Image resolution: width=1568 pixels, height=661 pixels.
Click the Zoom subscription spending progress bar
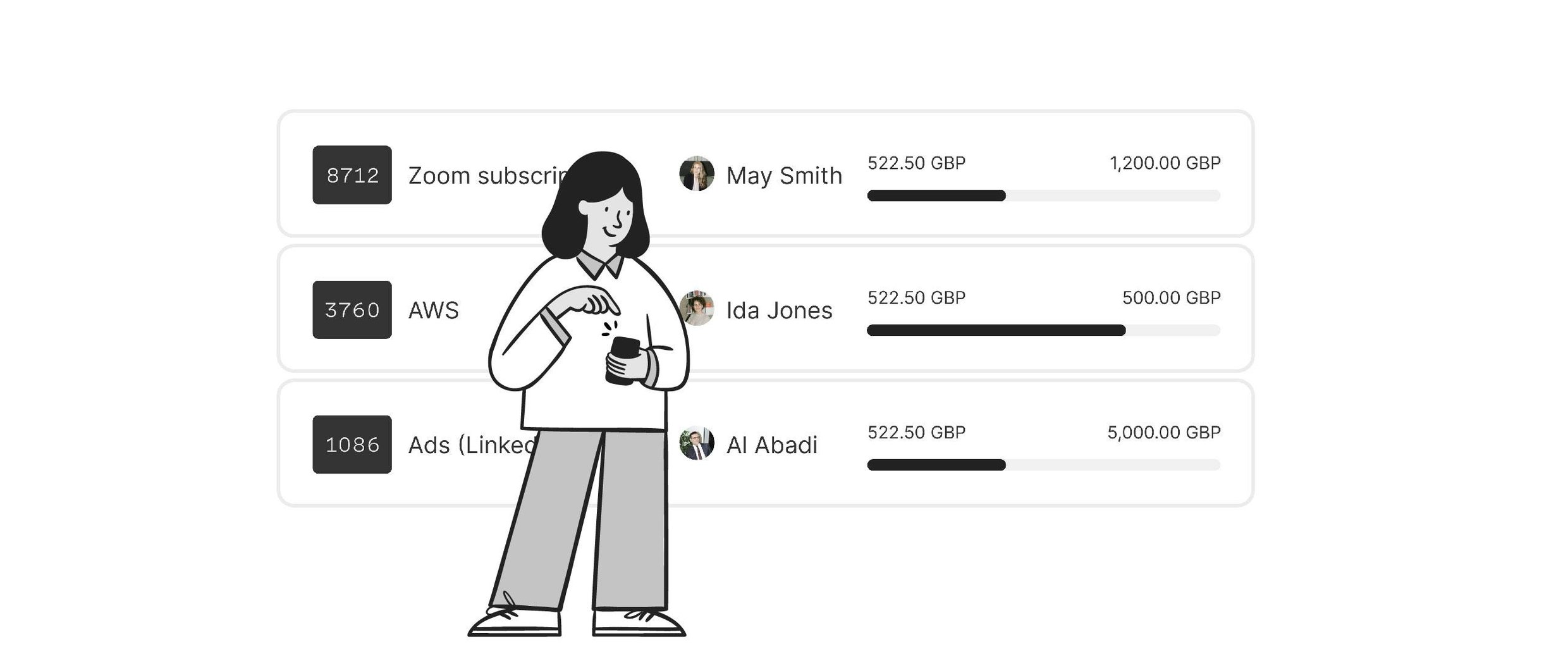click(x=1043, y=196)
